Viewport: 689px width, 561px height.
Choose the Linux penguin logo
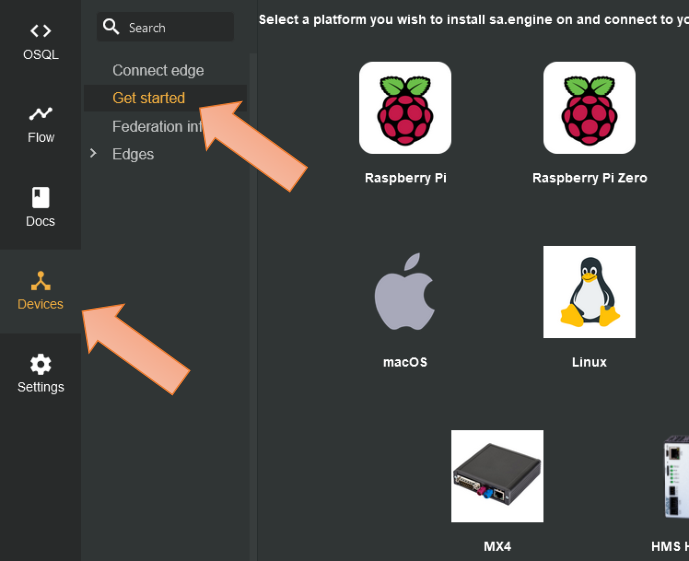[x=589, y=292]
